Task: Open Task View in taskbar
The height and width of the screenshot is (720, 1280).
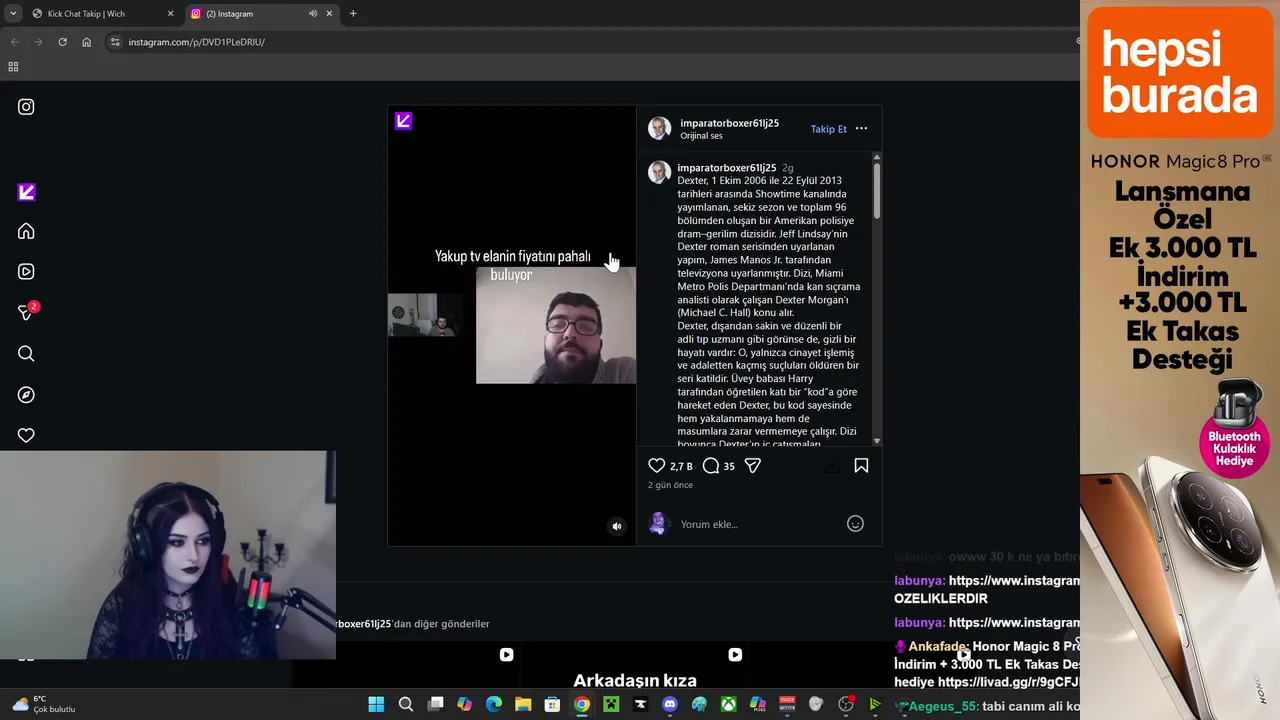Action: [x=435, y=704]
